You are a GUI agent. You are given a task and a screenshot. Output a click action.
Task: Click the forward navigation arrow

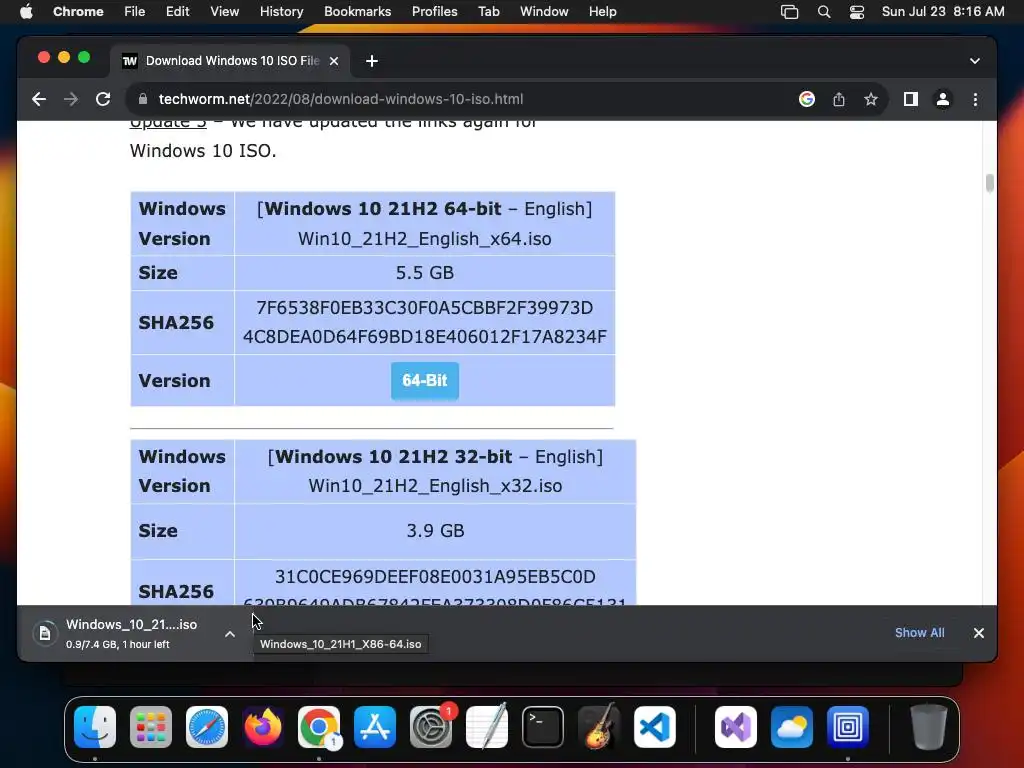coord(71,99)
